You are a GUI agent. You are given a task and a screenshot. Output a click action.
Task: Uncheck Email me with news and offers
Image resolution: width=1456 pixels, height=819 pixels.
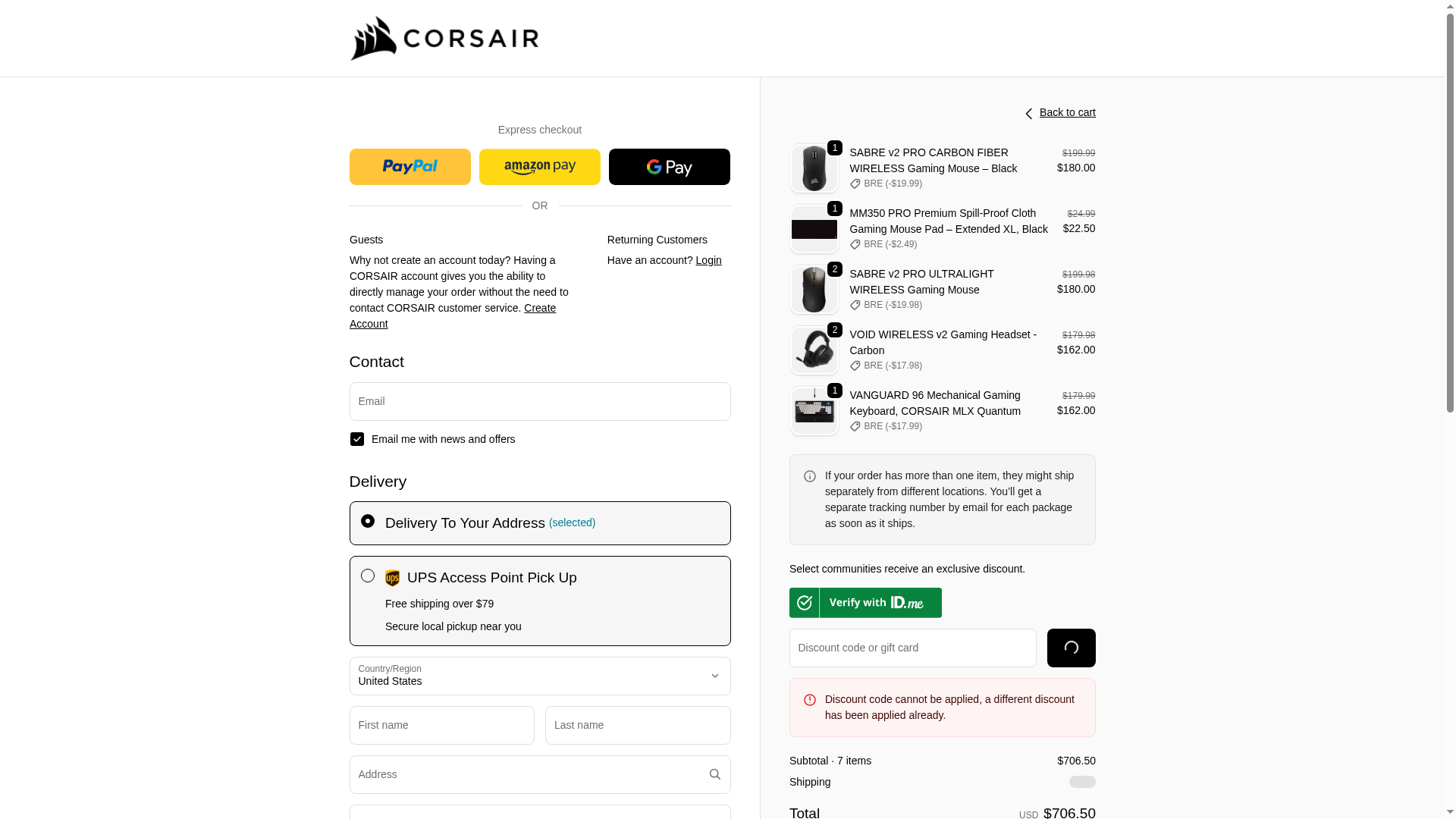tap(357, 439)
